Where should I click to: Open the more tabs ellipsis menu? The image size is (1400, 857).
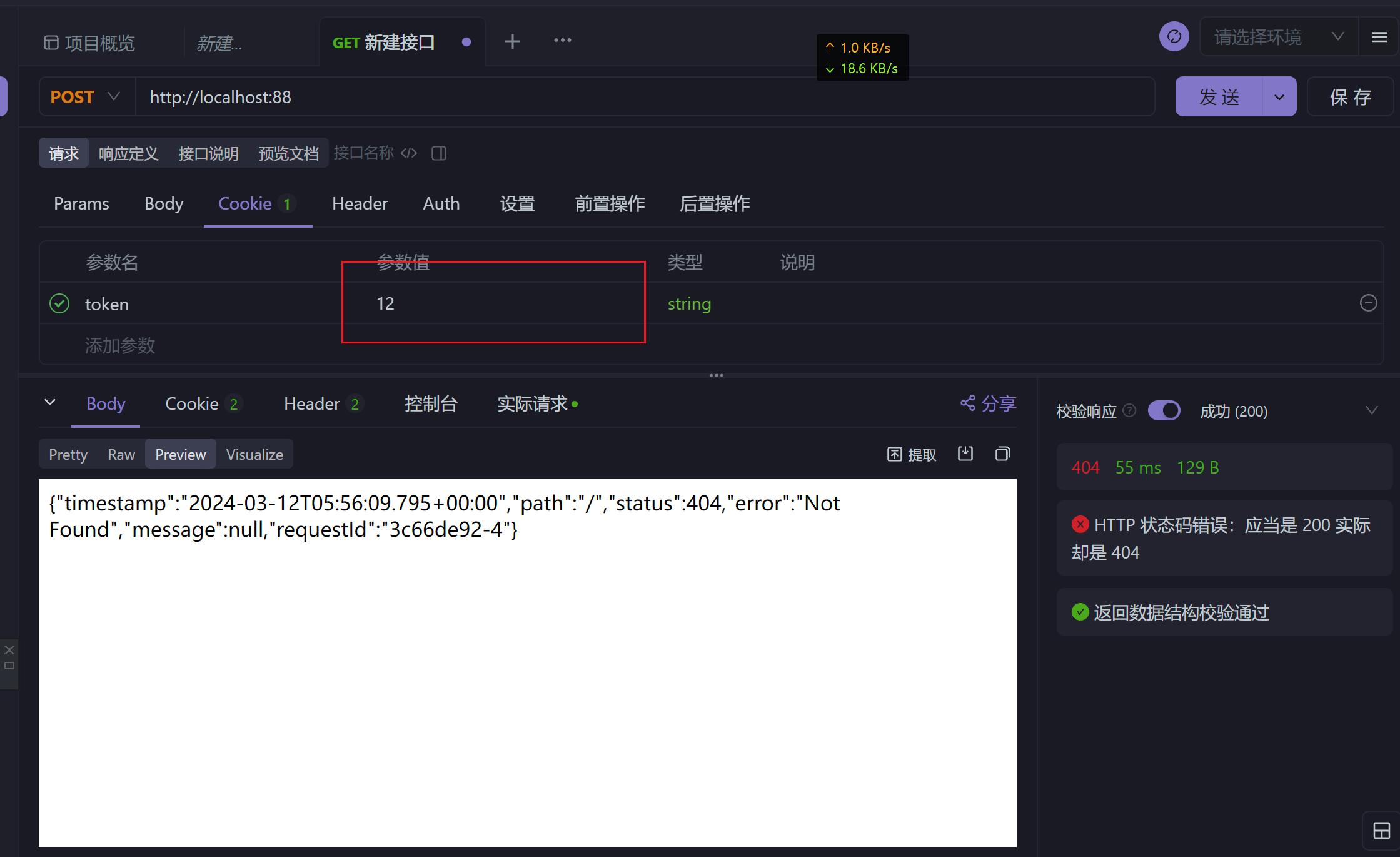pyautogui.click(x=562, y=40)
